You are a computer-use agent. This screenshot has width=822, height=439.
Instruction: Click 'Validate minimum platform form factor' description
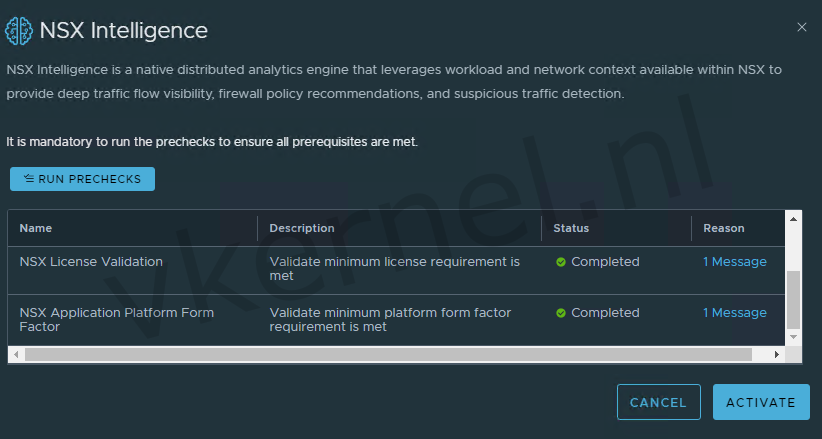point(390,319)
